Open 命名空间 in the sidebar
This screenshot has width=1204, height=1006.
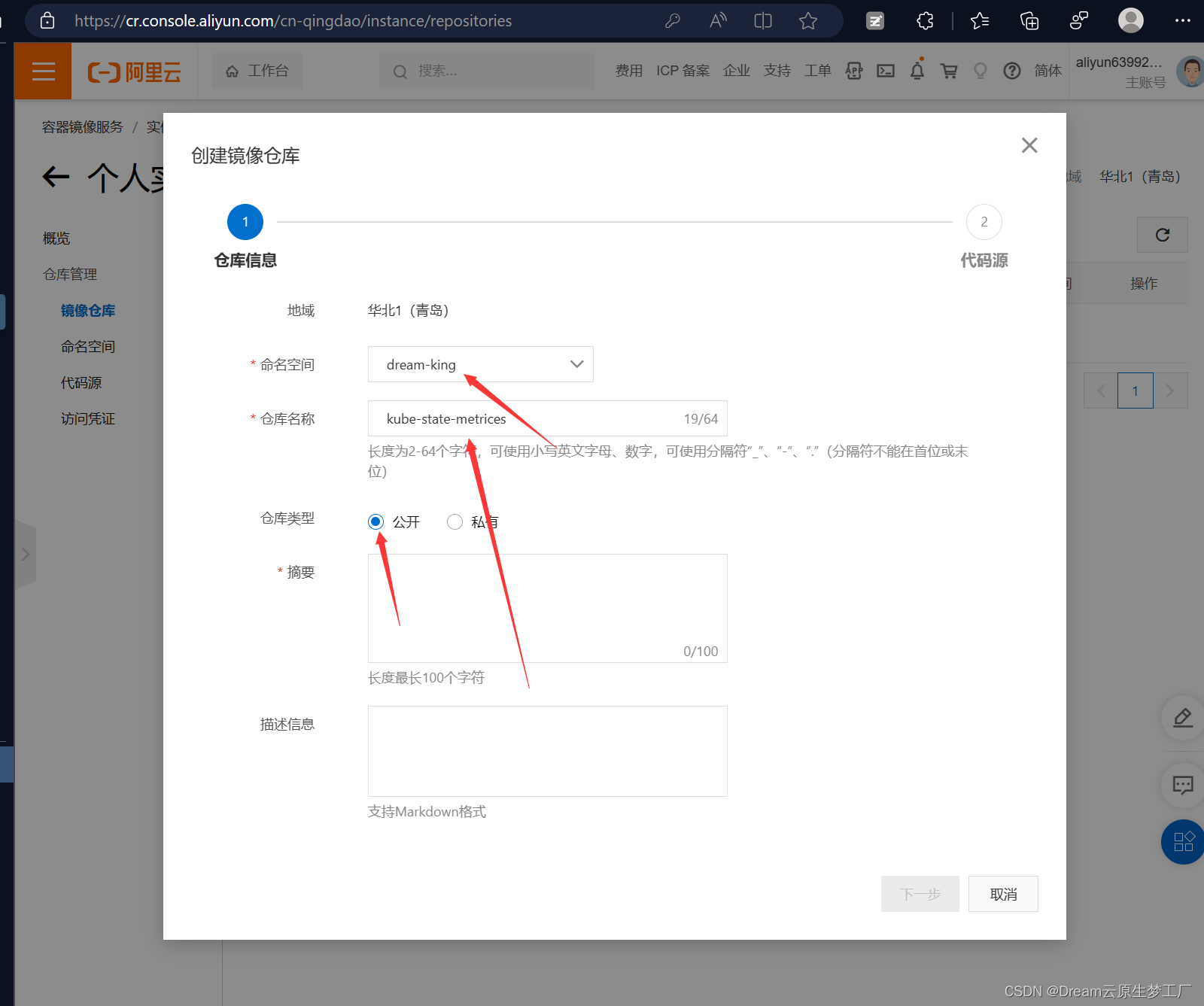coord(88,347)
